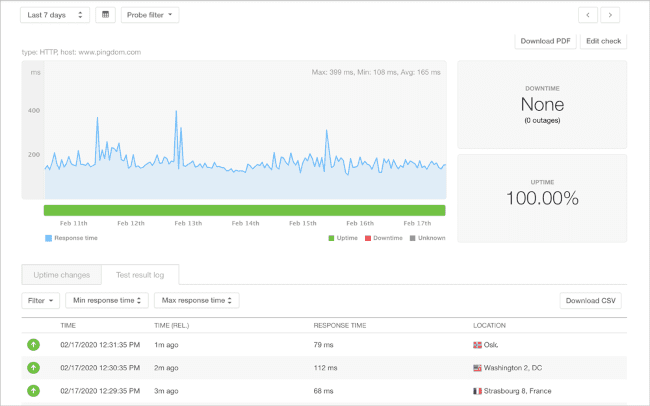Viewport: 650px width, 406px height.
Task: Click the Feb 16th axis label
Action: click(x=360, y=223)
